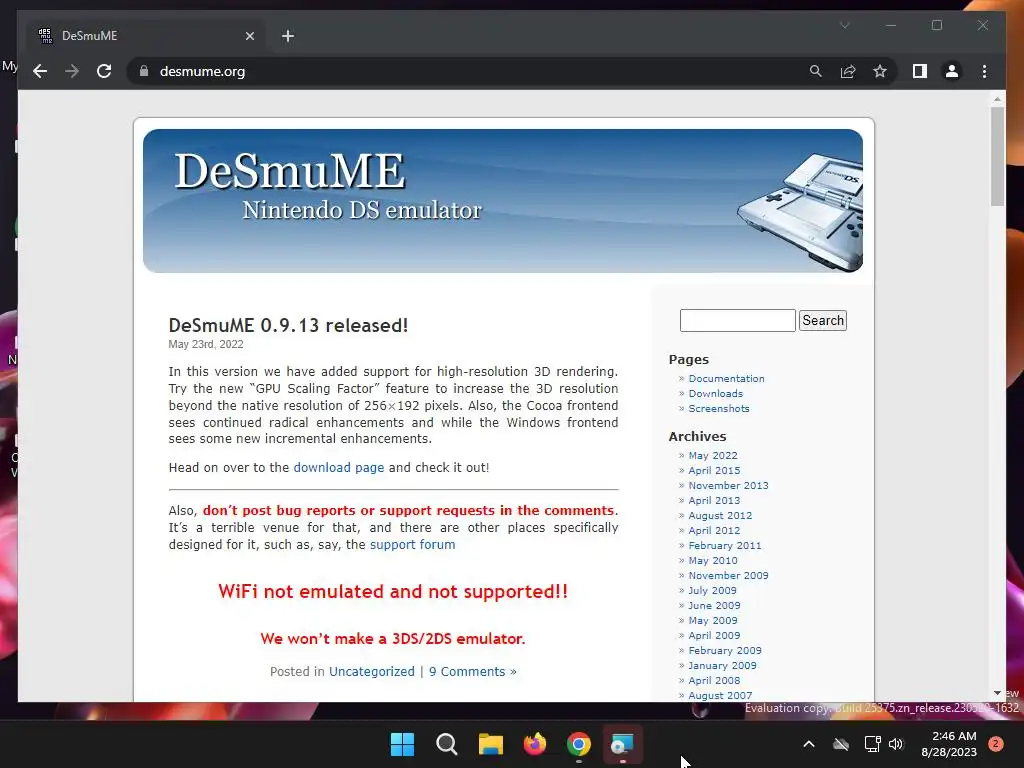Open the installer app icon in taskbar

[622, 744]
